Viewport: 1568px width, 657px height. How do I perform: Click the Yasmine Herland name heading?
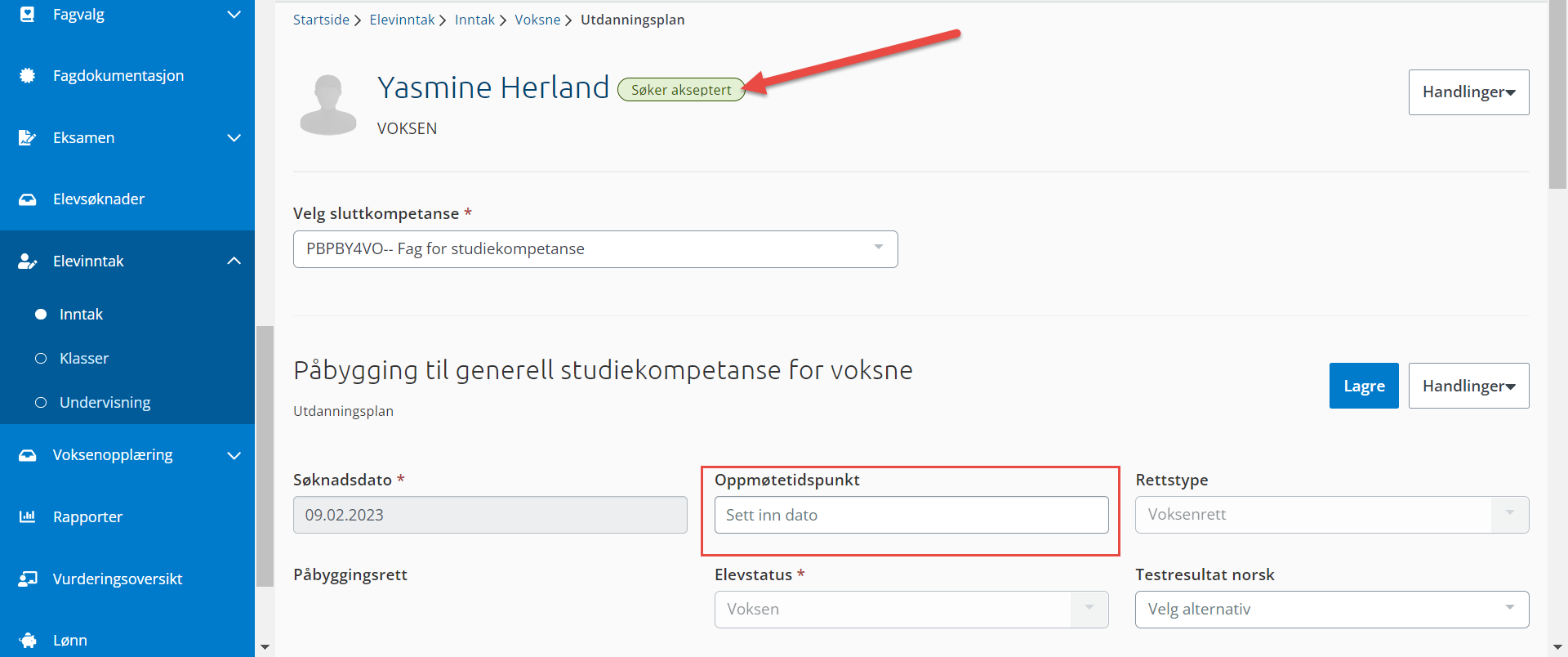tap(493, 87)
